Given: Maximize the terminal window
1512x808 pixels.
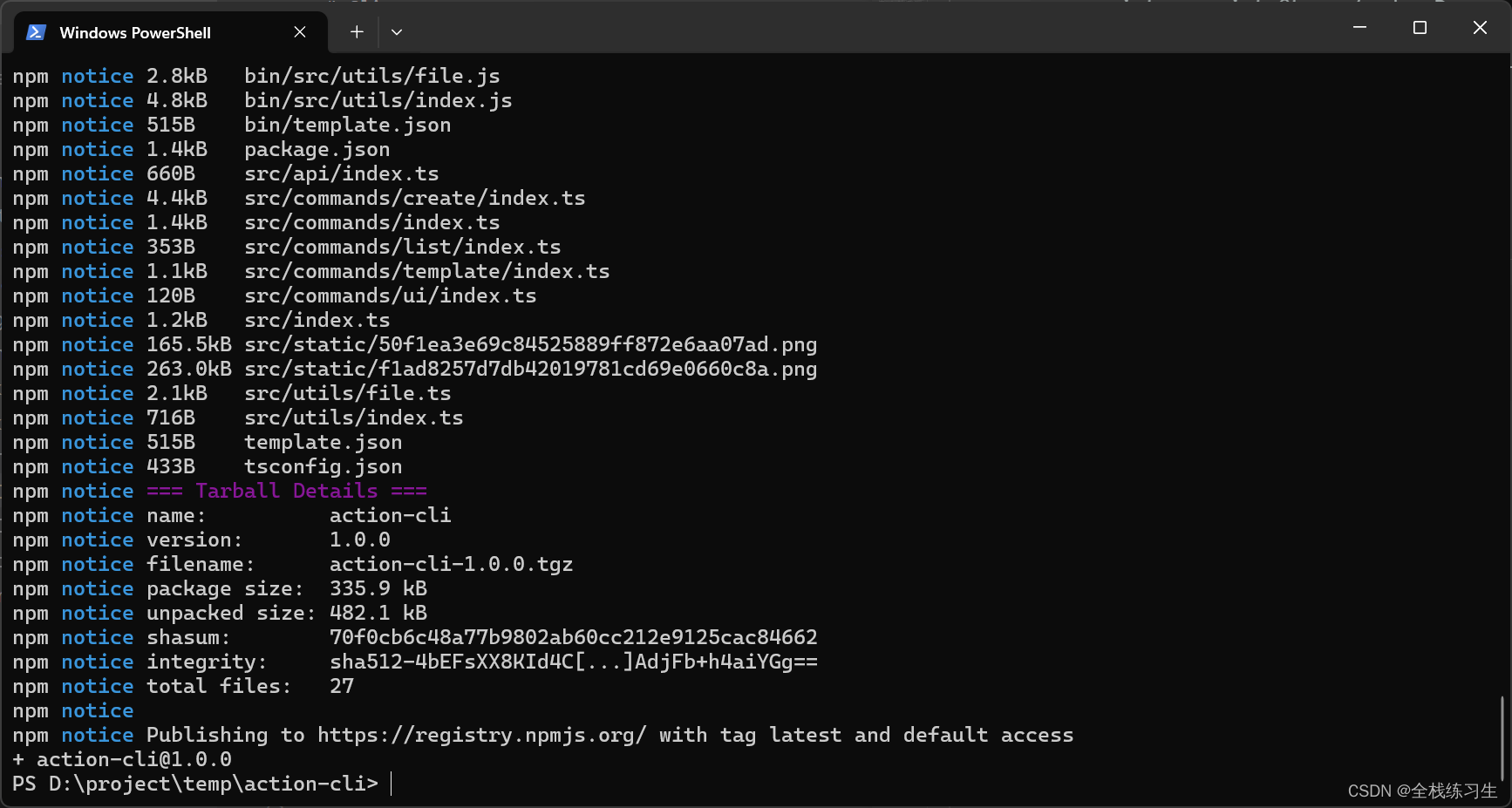Looking at the screenshot, I should (x=1420, y=28).
